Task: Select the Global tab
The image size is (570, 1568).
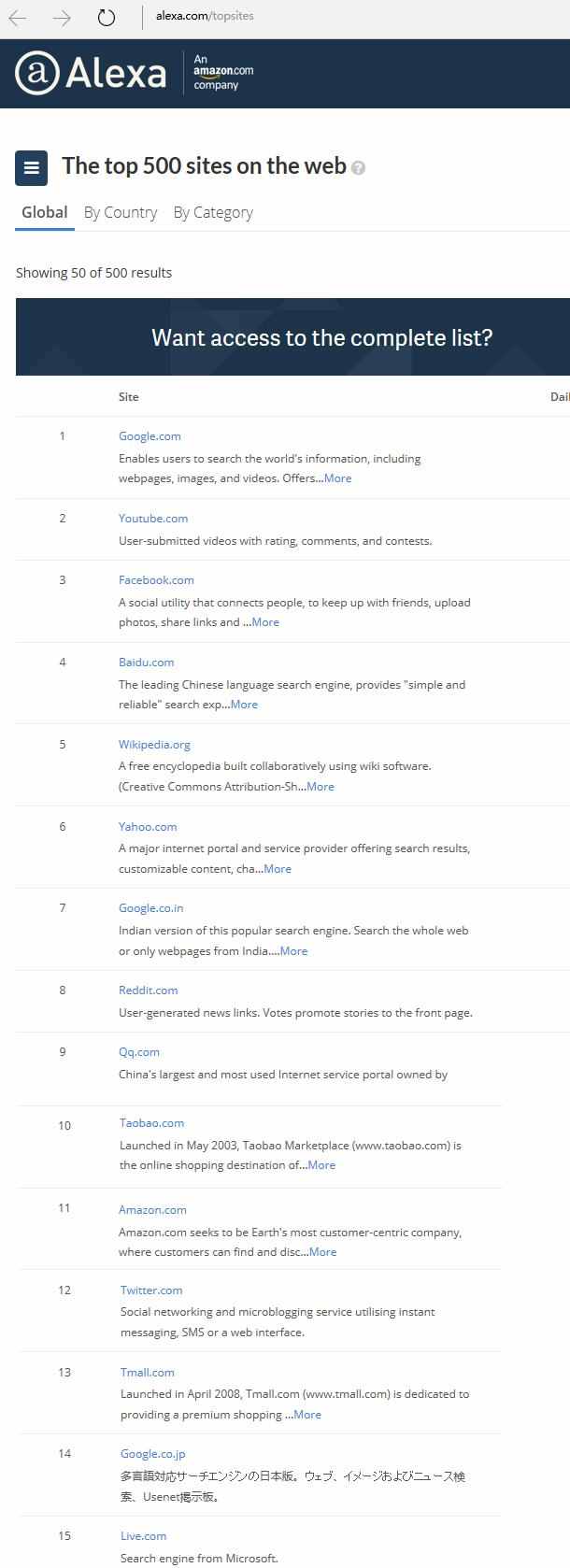Action: coord(45,212)
